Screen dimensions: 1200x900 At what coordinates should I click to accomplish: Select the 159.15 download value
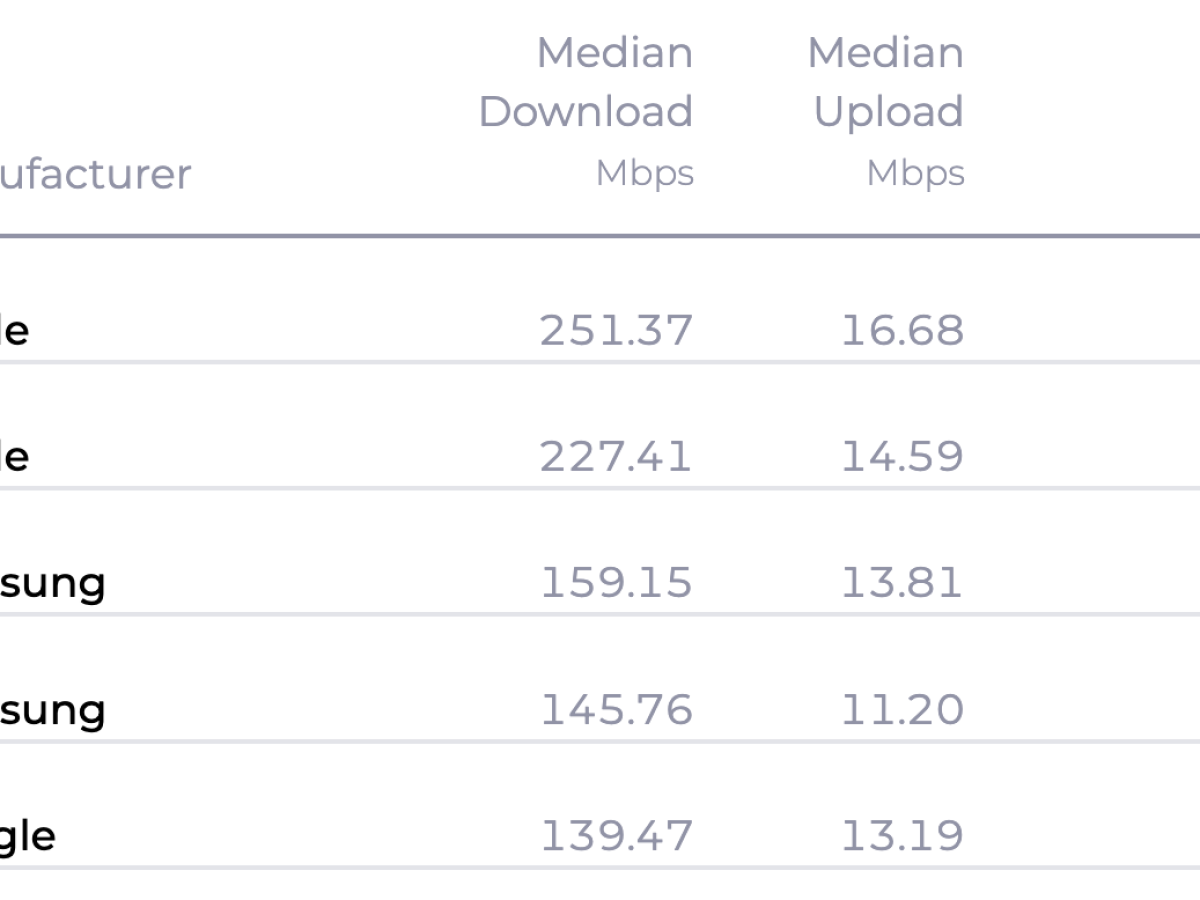click(x=616, y=582)
